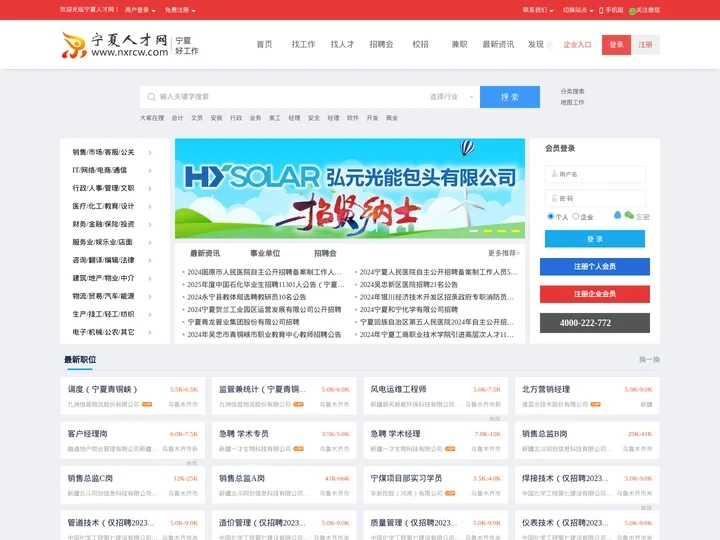The width and height of the screenshot is (720, 540).
Task: Click 换一换 to refresh jobs
Action: [x=649, y=360]
